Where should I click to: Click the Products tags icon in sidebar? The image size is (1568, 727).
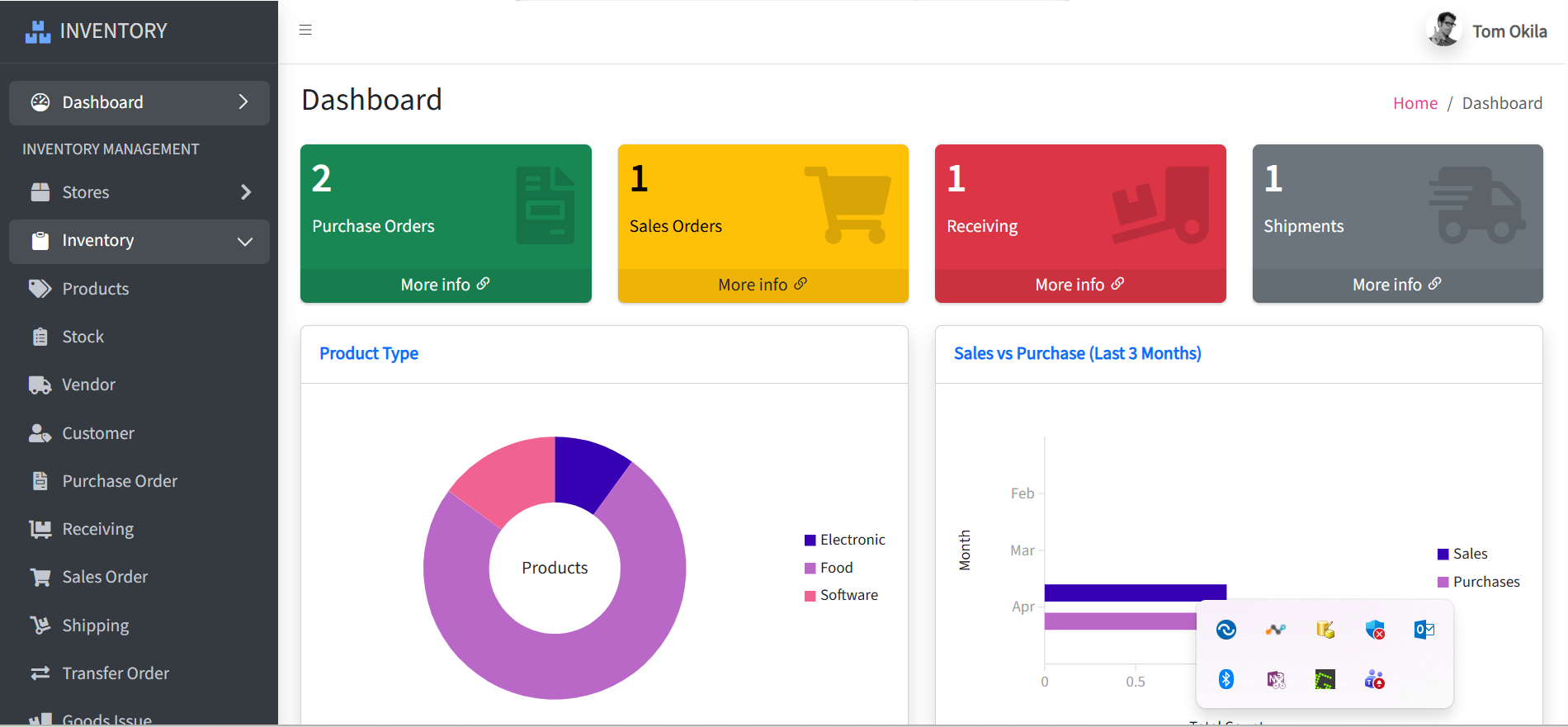[x=40, y=289]
